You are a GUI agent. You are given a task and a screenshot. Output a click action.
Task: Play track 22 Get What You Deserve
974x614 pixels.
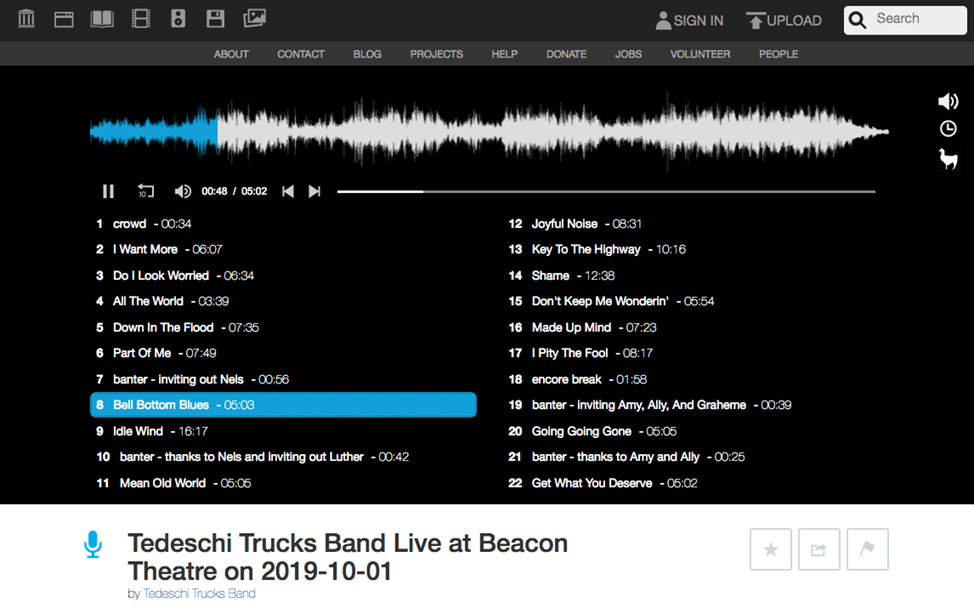pyautogui.click(x=603, y=483)
